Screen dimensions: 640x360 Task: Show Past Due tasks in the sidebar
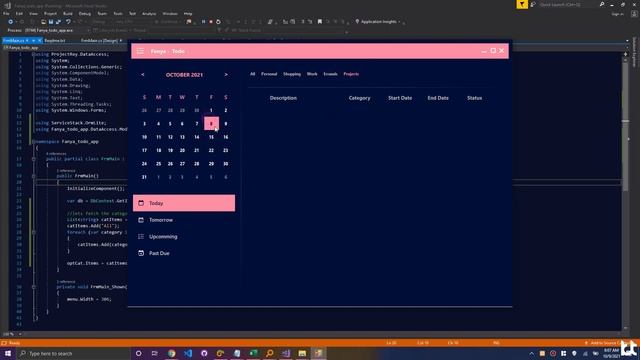pyautogui.click(x=184, y=253)
